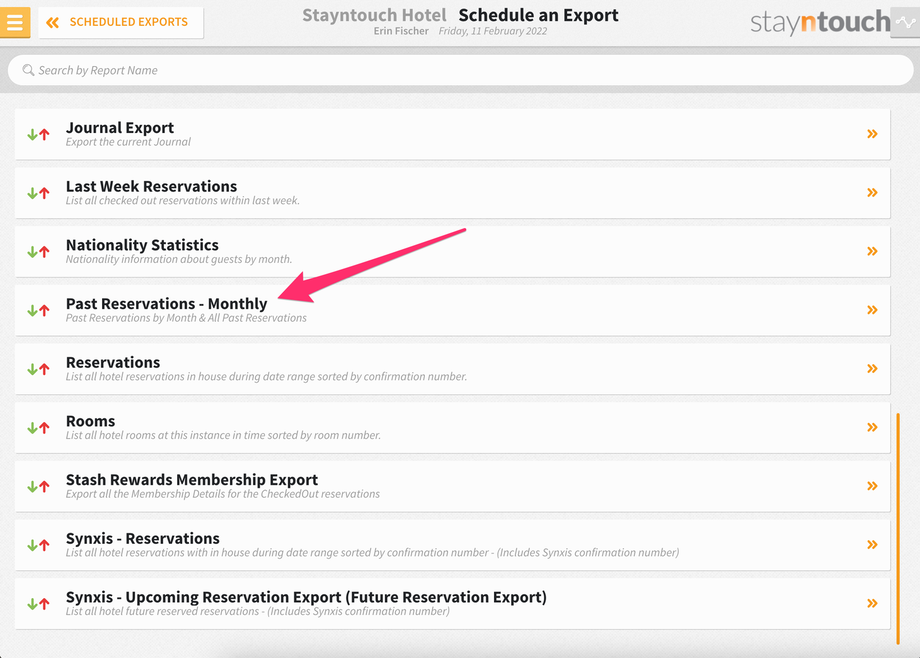
Task: Click description 'Export the current Journal'
Action: 128,142
